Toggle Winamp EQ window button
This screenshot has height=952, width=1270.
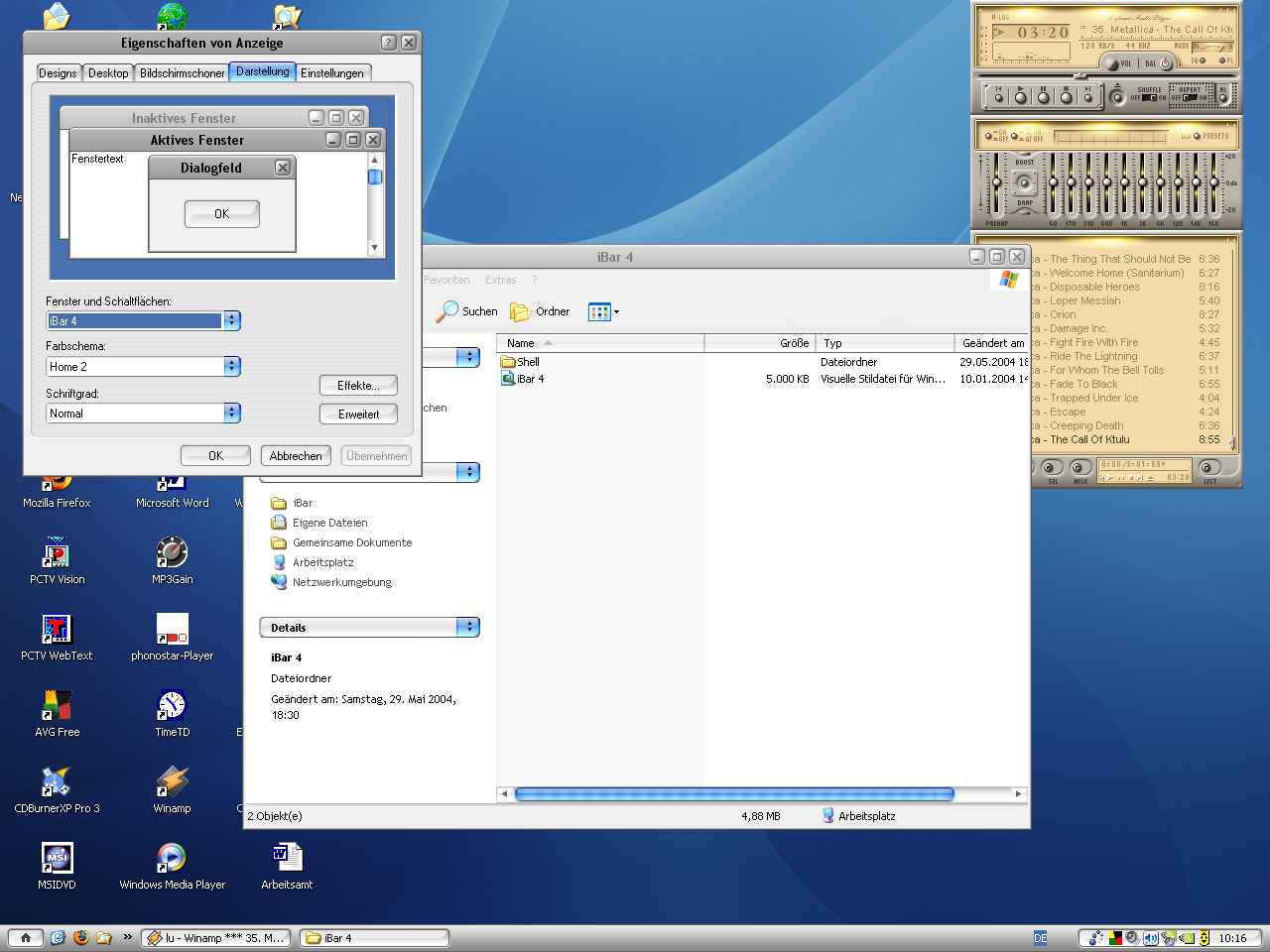point(1203,60)
